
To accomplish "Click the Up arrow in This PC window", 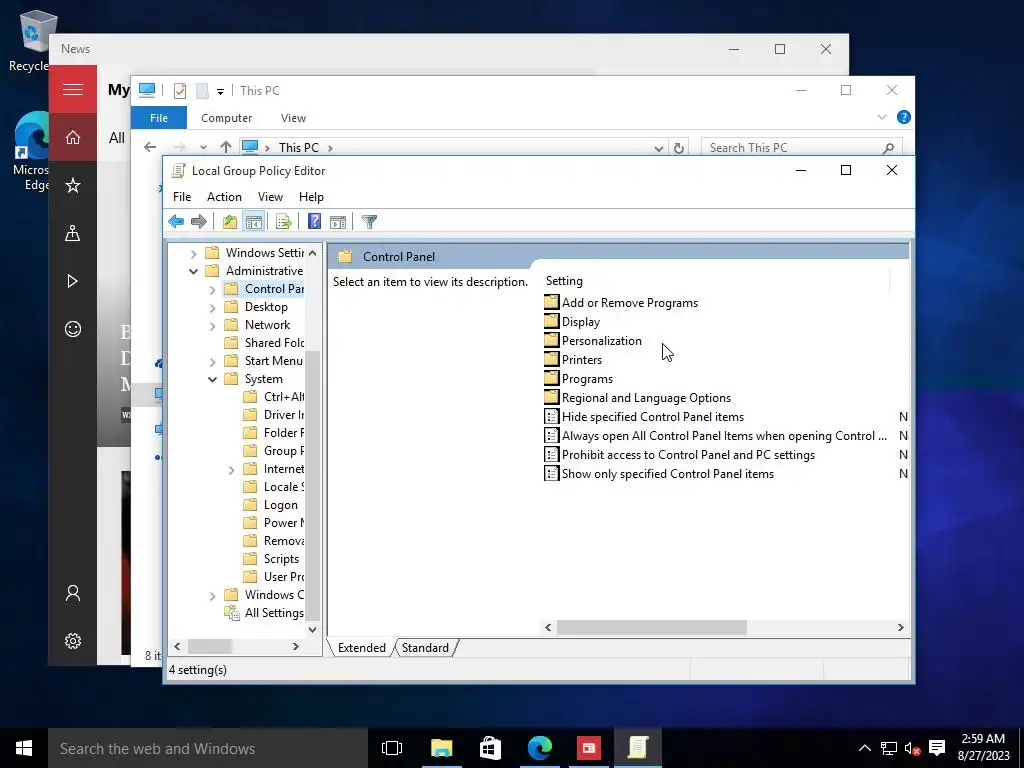I will click(225, 148).
